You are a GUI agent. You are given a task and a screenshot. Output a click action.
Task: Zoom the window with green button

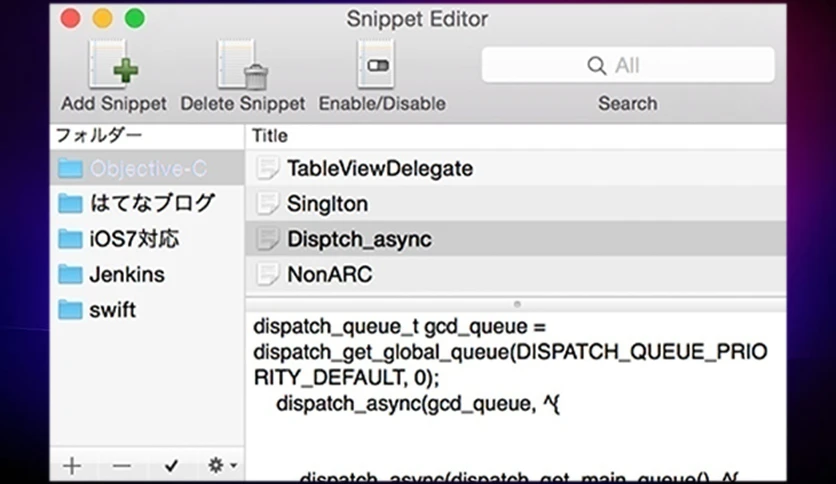(x=134, y=19)
